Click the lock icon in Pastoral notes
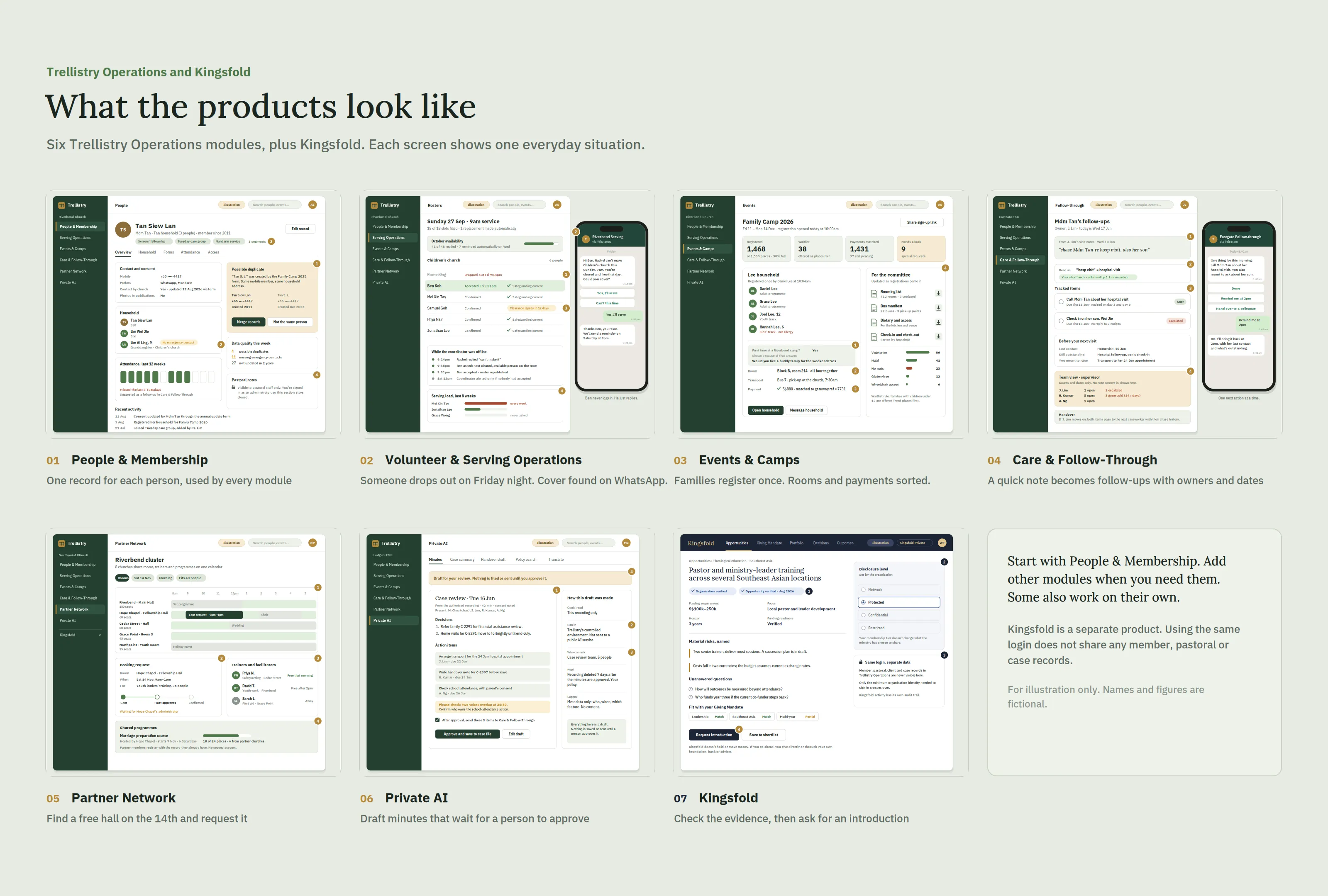The height and width of the screenshot is (896, 1328). tap(233, 387)
